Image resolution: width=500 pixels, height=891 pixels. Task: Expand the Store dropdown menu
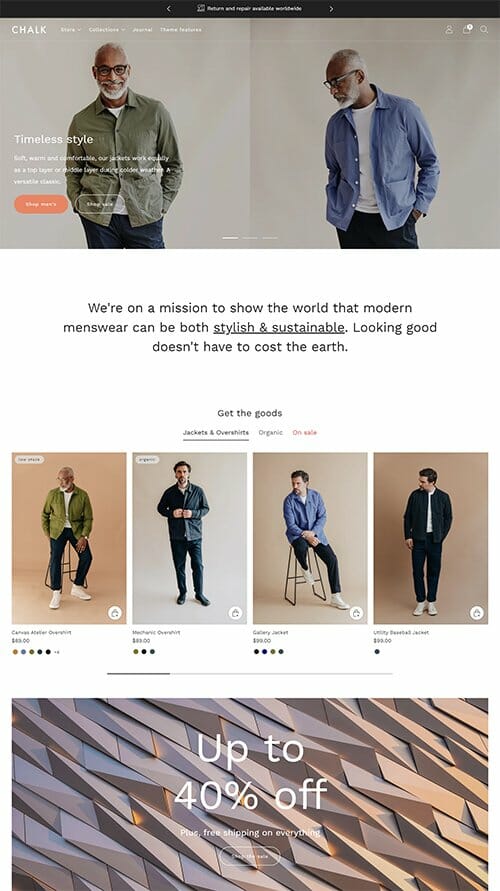point(71,30)
